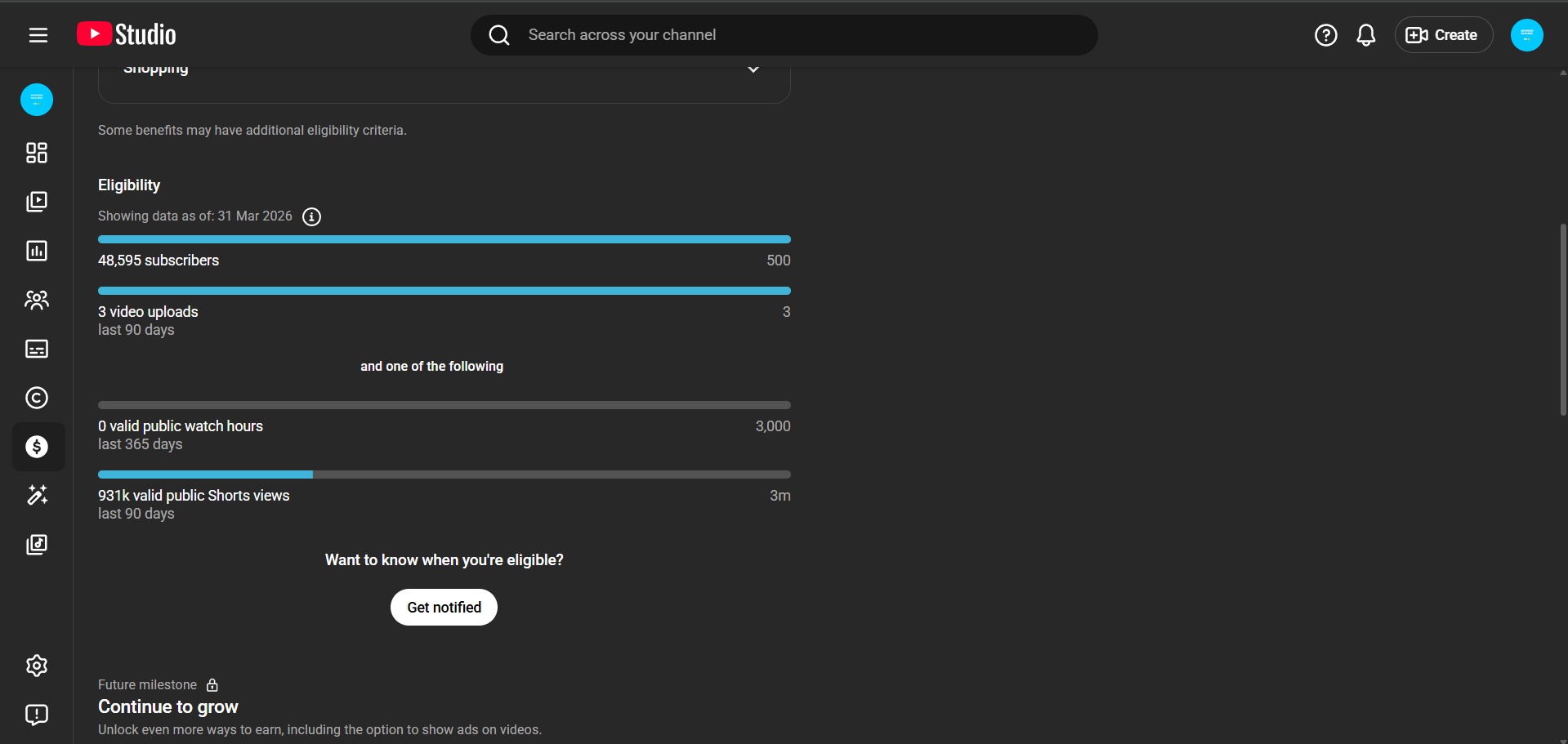Open the hamburger navigation menu
1568x744 pixels.
[x=38, y=35]
